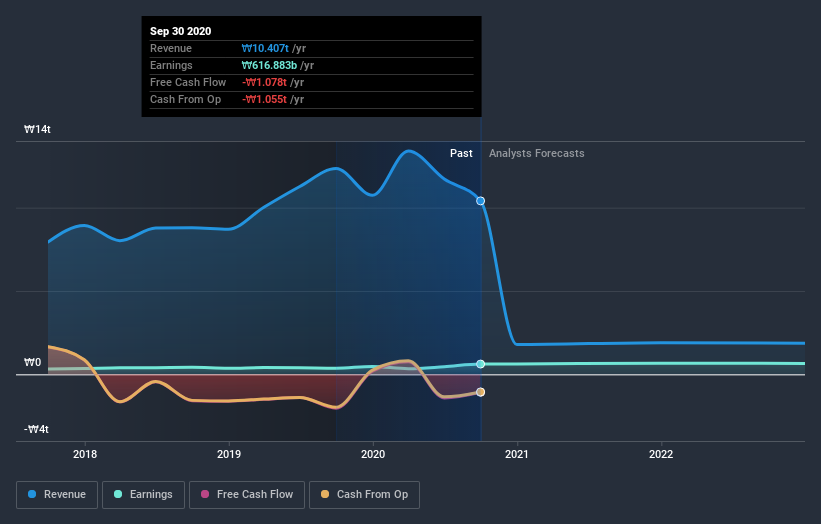Toggle the Revenue legend button

pyautogui.click(x=57, y=495)
